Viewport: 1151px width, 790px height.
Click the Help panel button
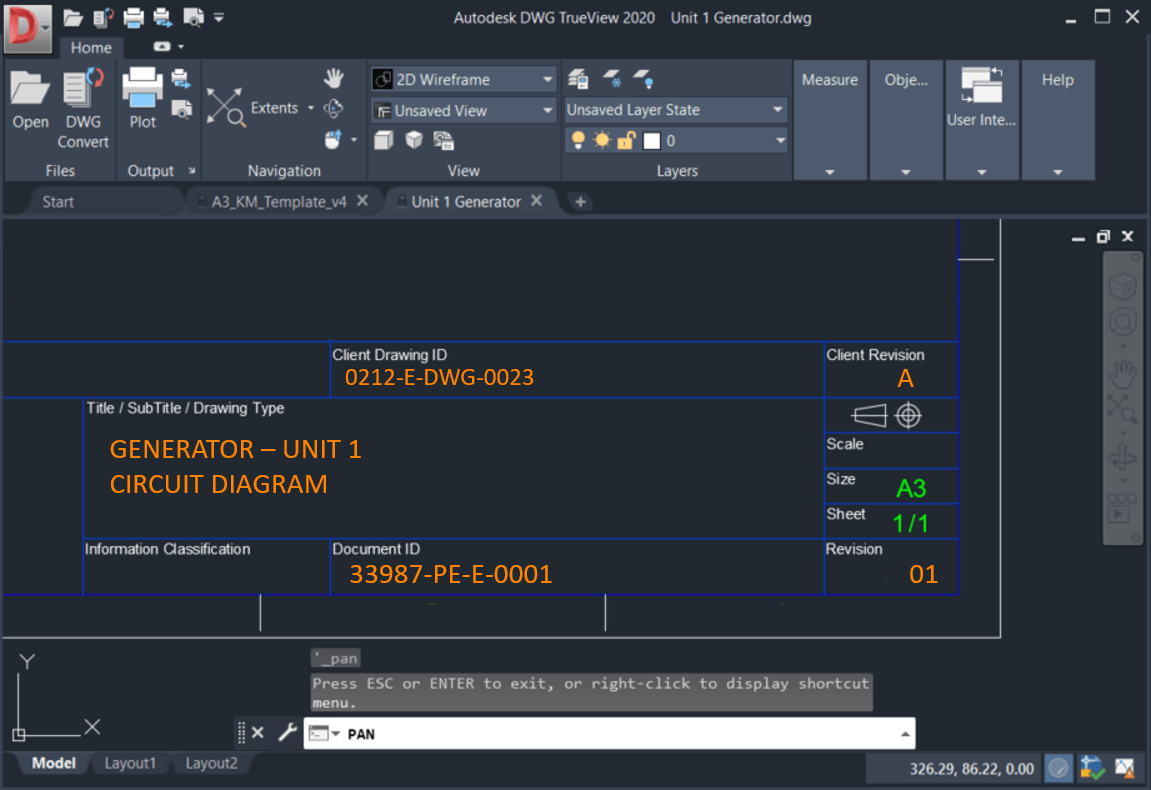[1057, 80]
